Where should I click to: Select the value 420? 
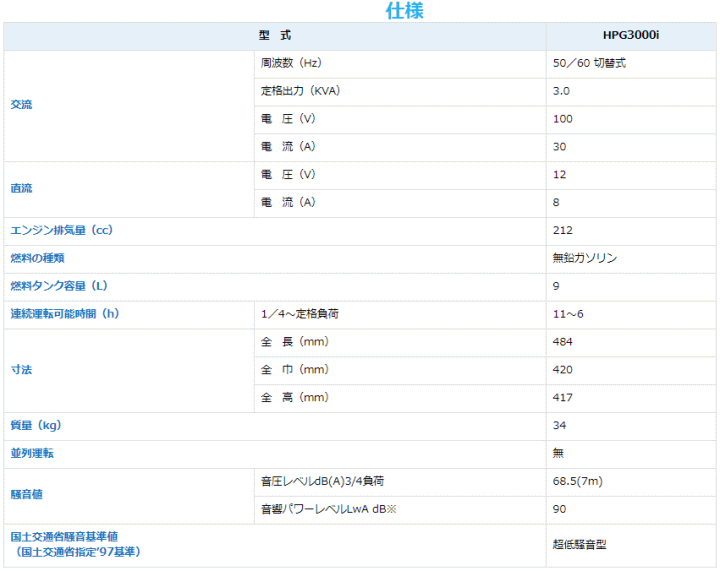(562, 369)
